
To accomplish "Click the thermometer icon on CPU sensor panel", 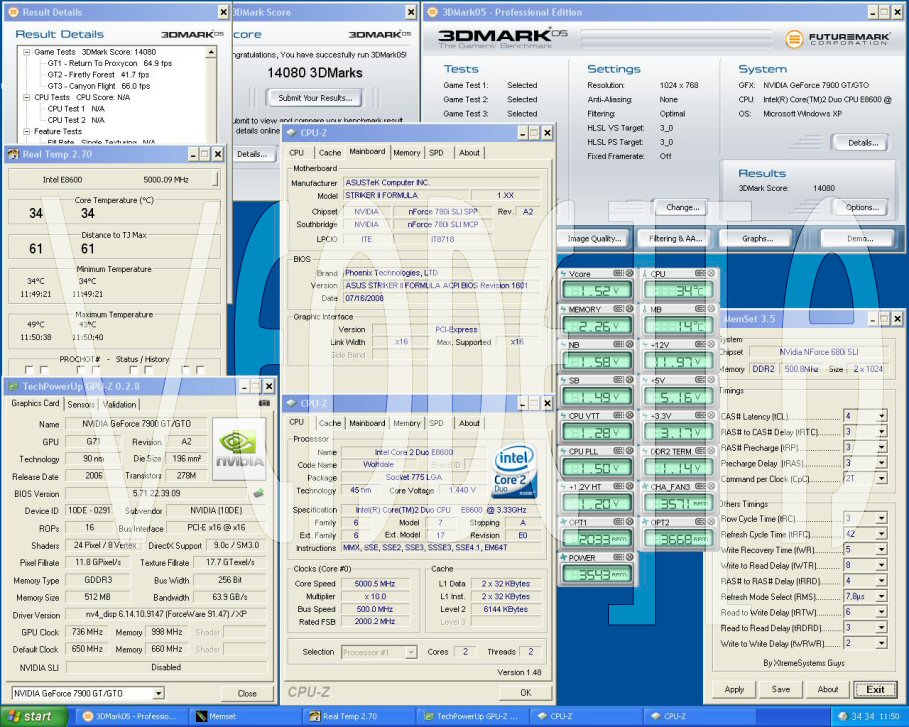I will coord(646,273).
